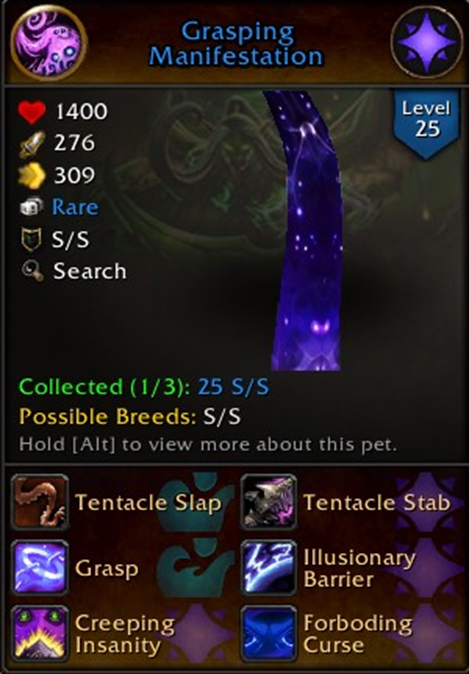Choose the Grasp ability icon
The height and width of the screenshot is (674, 469).
tap(40, 567)
